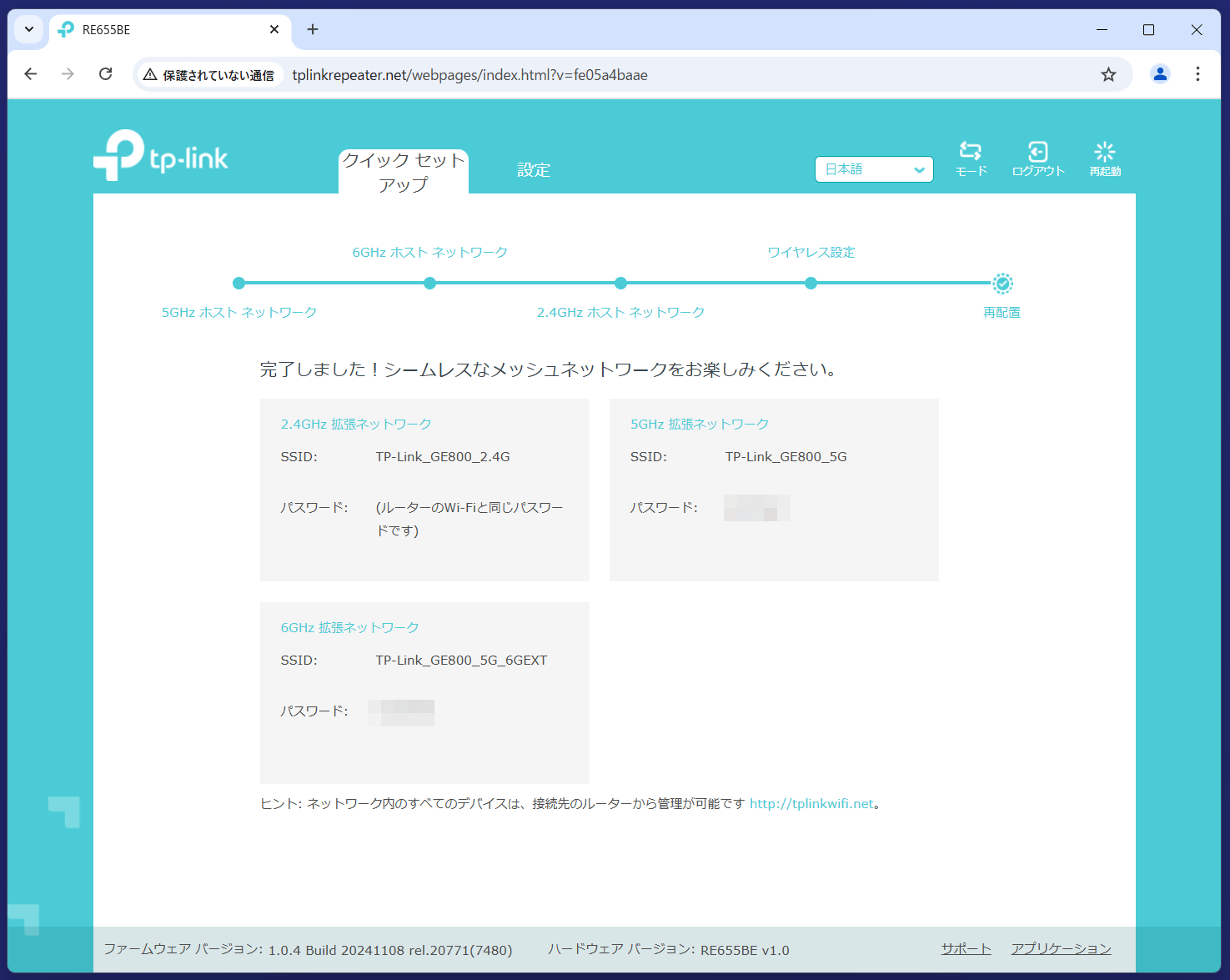Go back to previous page
Viewport: 1230px width, 980px height.
31,74
